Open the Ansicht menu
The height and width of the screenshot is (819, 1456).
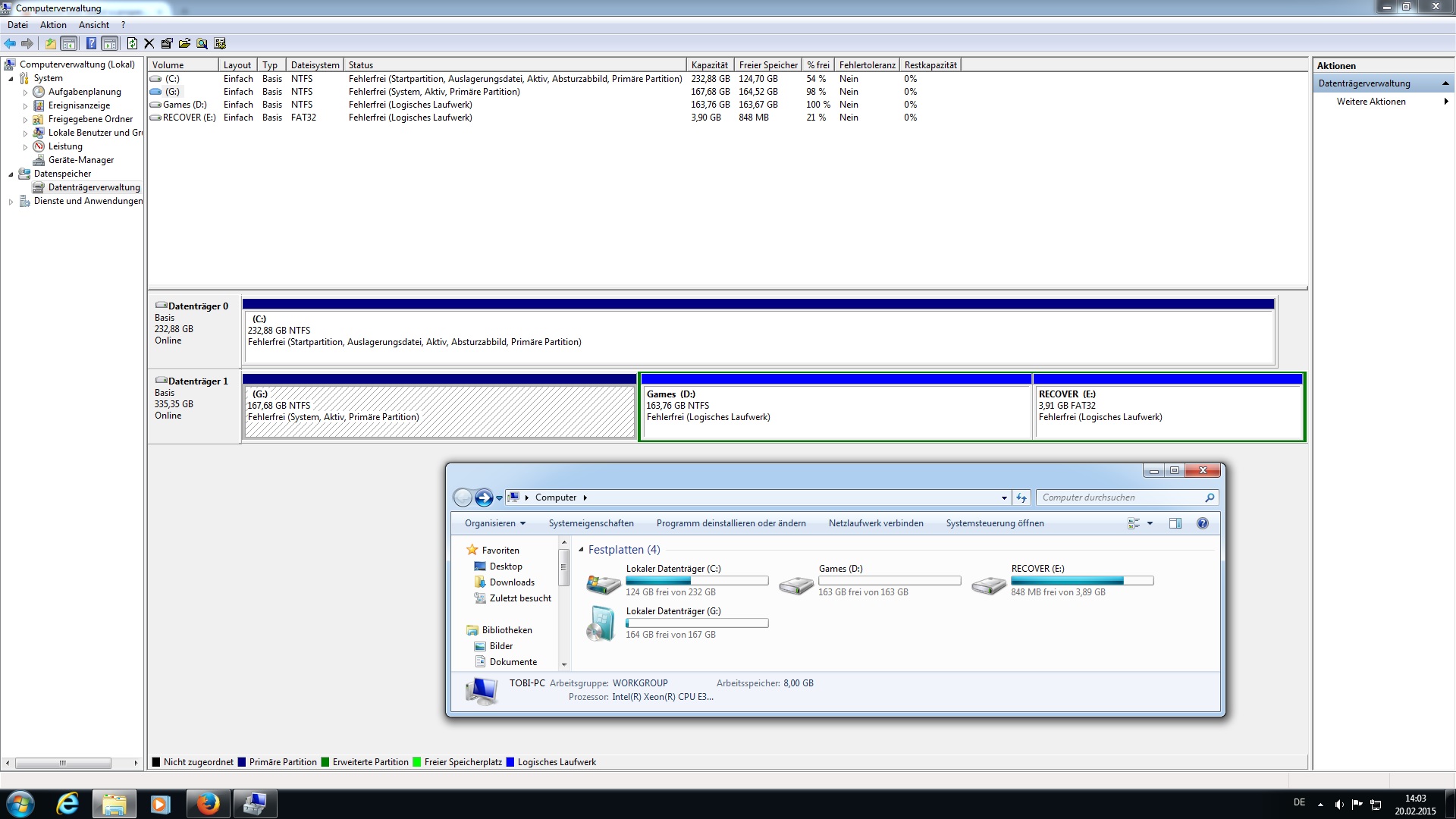[94, 25]
